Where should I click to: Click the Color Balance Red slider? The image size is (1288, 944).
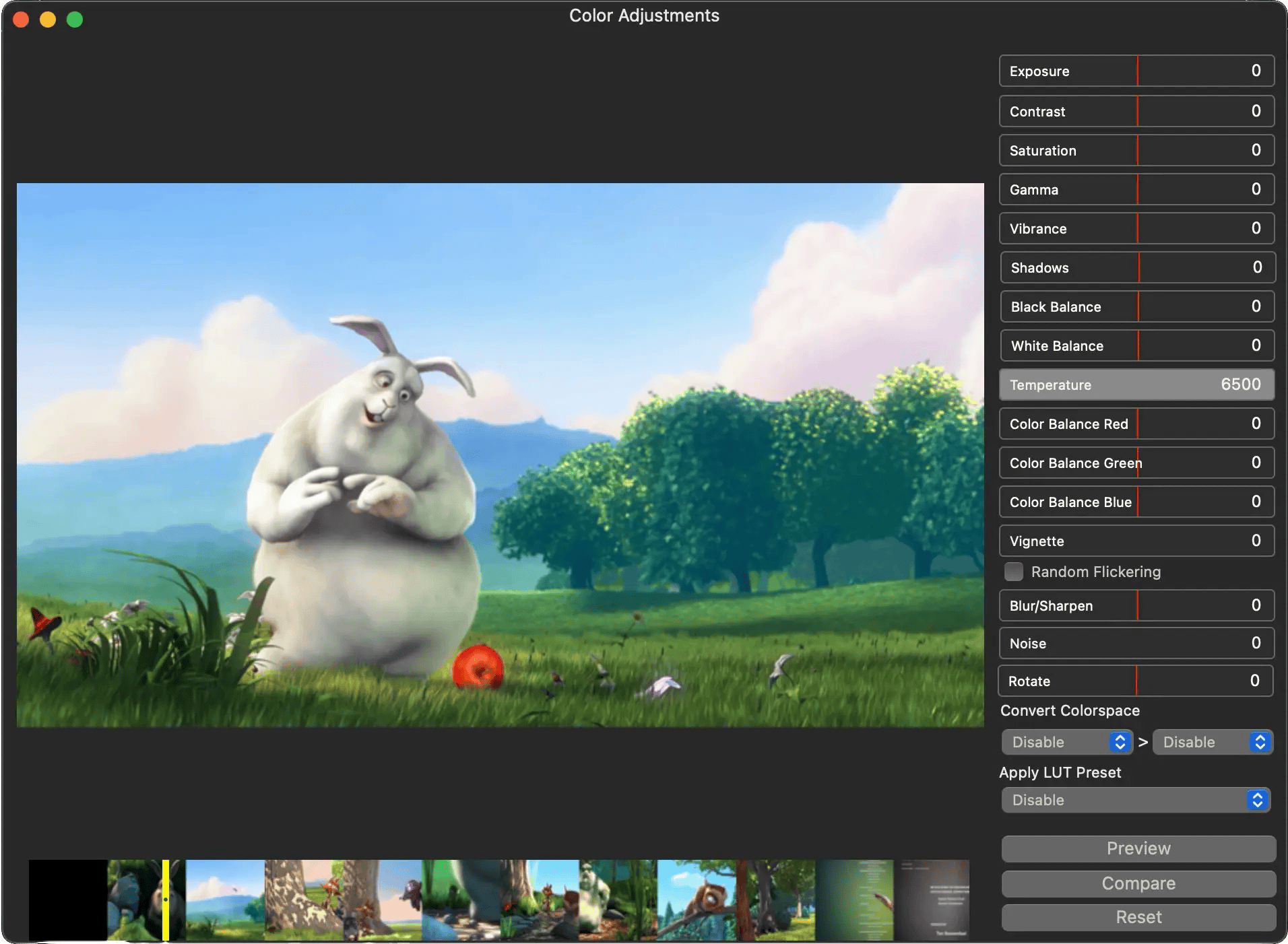coord(1136,424)
